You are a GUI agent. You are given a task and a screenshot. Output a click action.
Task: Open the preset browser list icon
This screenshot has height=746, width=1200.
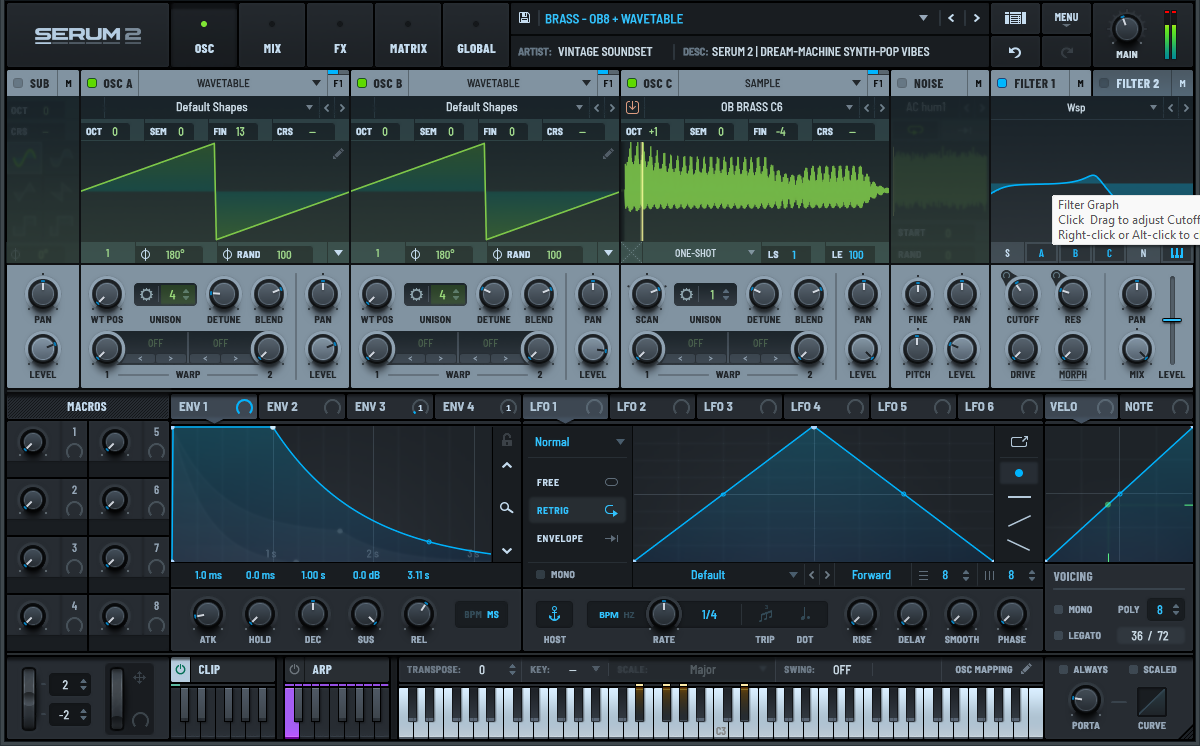1015,18
